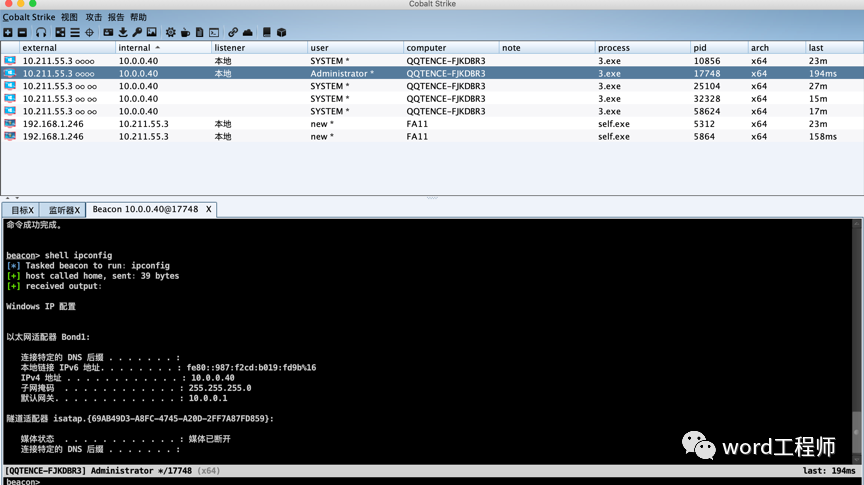
Task: Sort sessions by the user column header
Action: (355, 48)
